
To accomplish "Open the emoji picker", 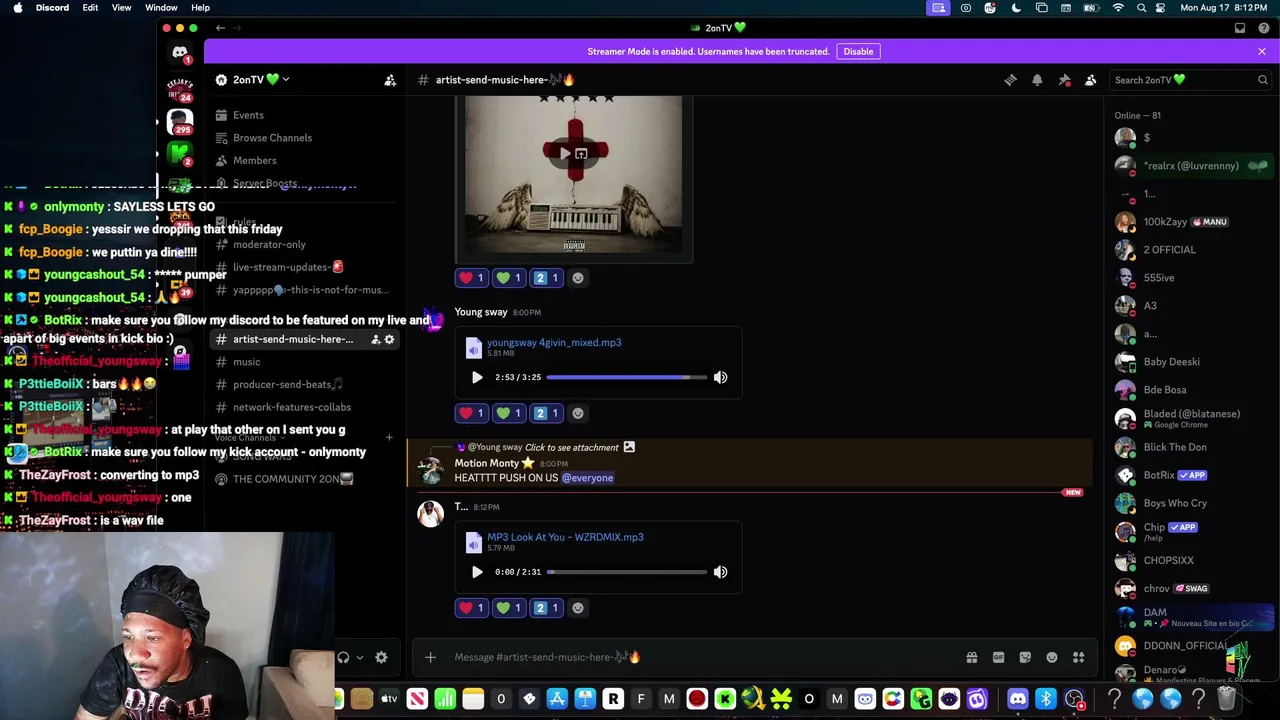I will click(x=1052, y=657).
